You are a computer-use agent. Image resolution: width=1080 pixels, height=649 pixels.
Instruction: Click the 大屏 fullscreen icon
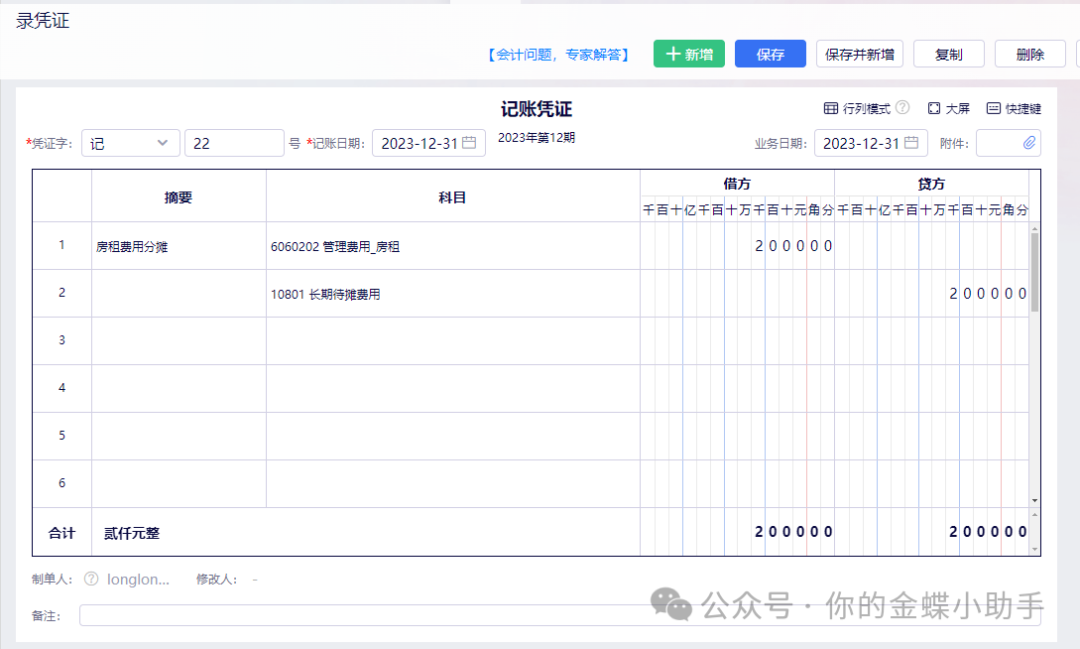(934, 108)
